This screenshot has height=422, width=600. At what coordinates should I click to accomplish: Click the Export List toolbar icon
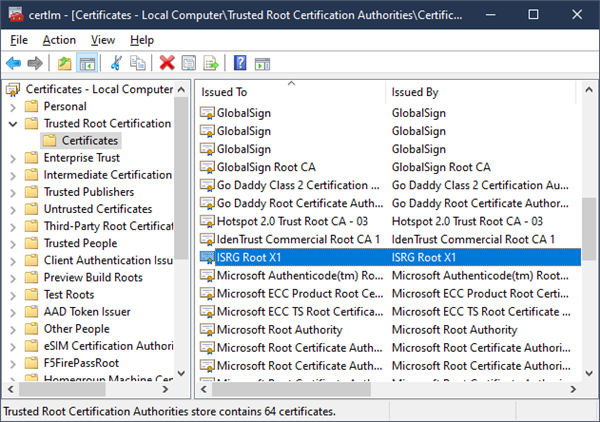point(211,63)
